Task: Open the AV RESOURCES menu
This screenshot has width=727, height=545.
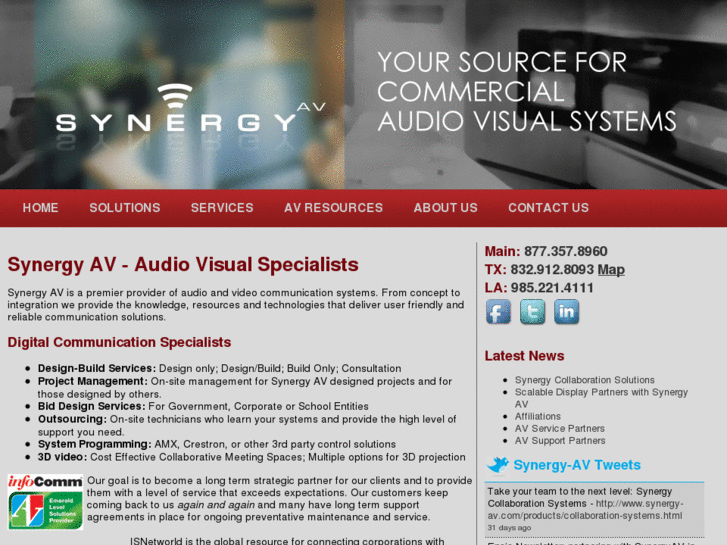Action: pos(333,208)
